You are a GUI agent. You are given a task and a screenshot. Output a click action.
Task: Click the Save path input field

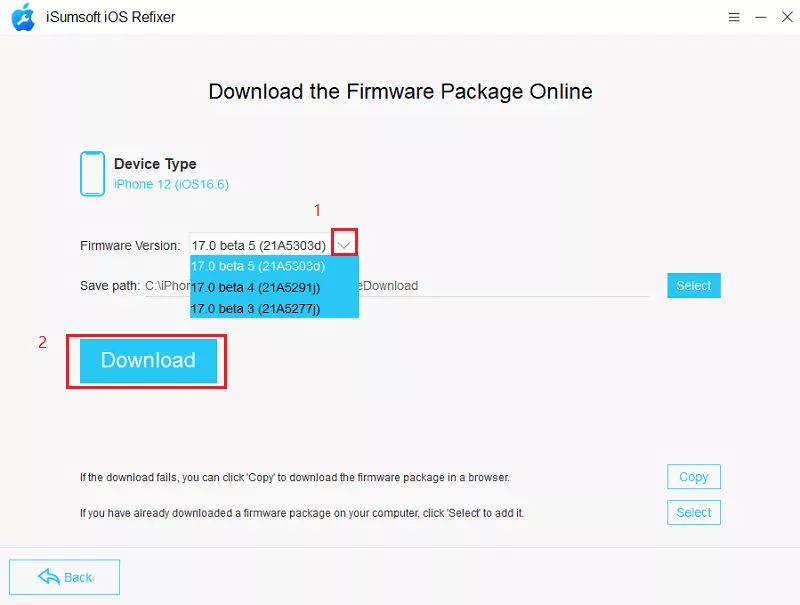click(x=396, y=286)
